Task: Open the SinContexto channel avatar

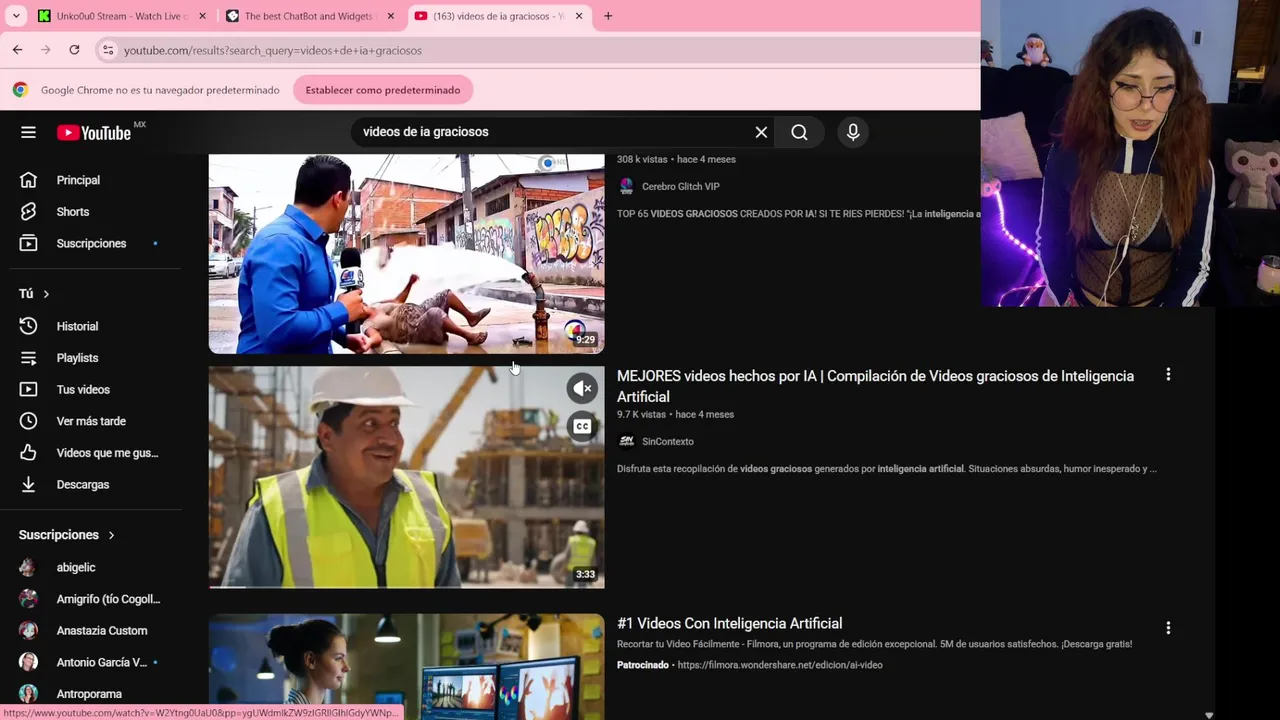Action: tap(626, 441)
